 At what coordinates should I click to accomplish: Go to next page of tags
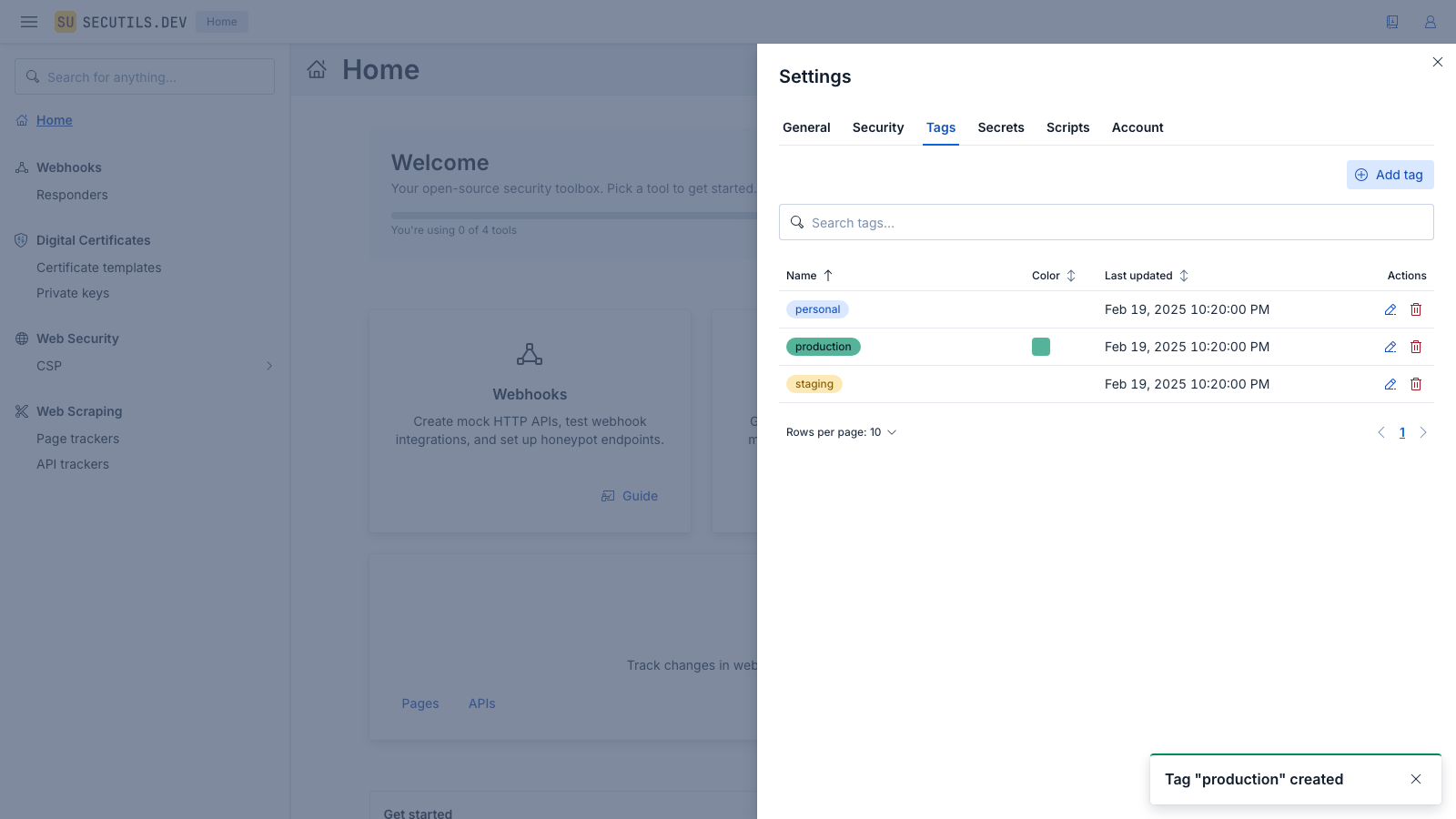pyautogui.click(x=1423, y=432)
